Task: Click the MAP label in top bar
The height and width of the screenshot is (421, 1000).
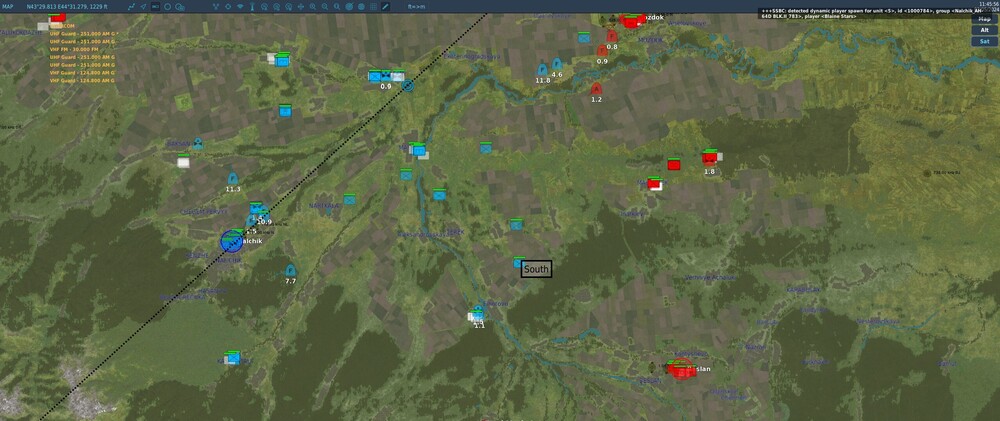Action: point(7,6)
